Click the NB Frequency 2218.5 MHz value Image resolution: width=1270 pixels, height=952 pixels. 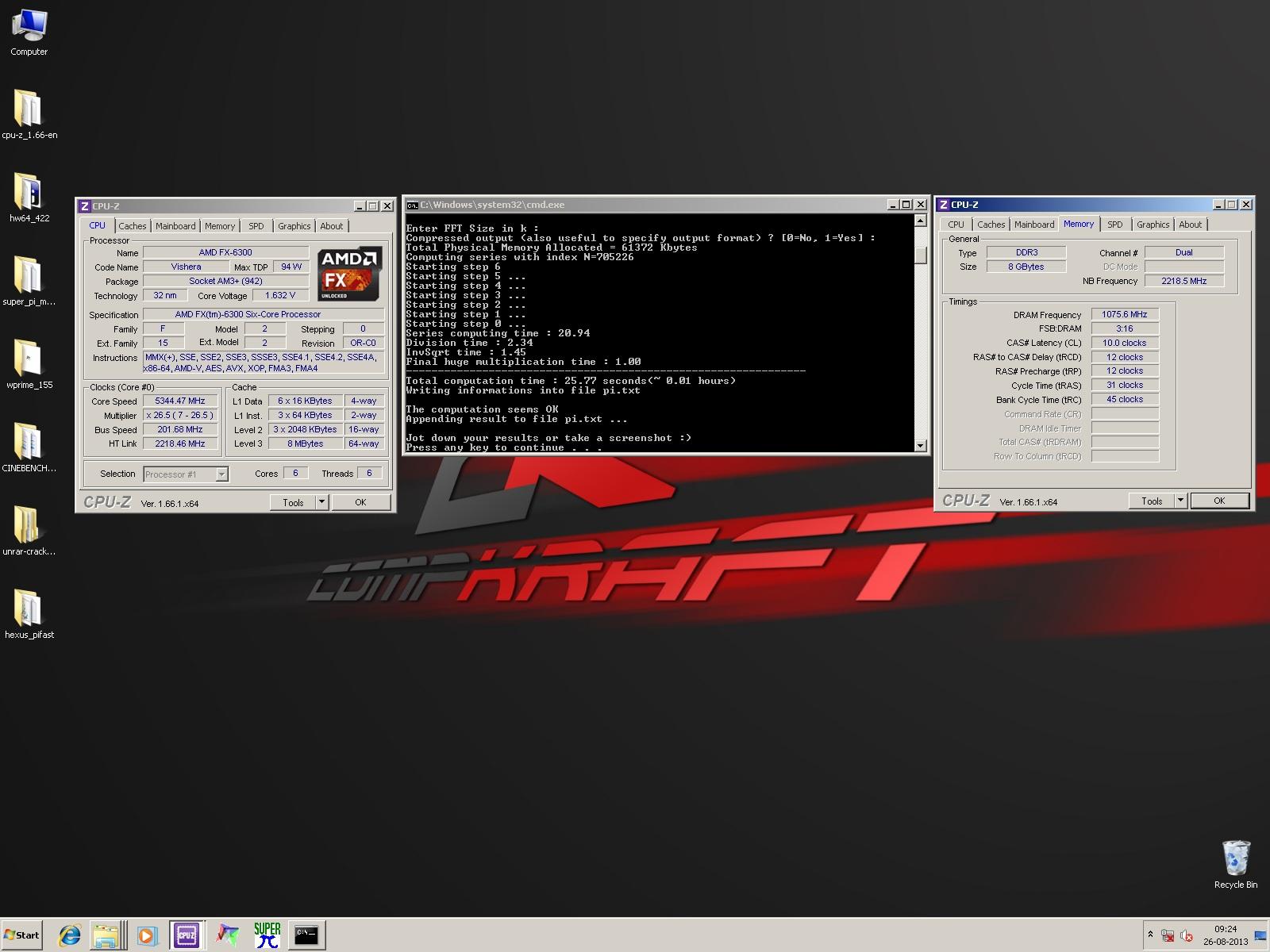tap(1184, 281)
